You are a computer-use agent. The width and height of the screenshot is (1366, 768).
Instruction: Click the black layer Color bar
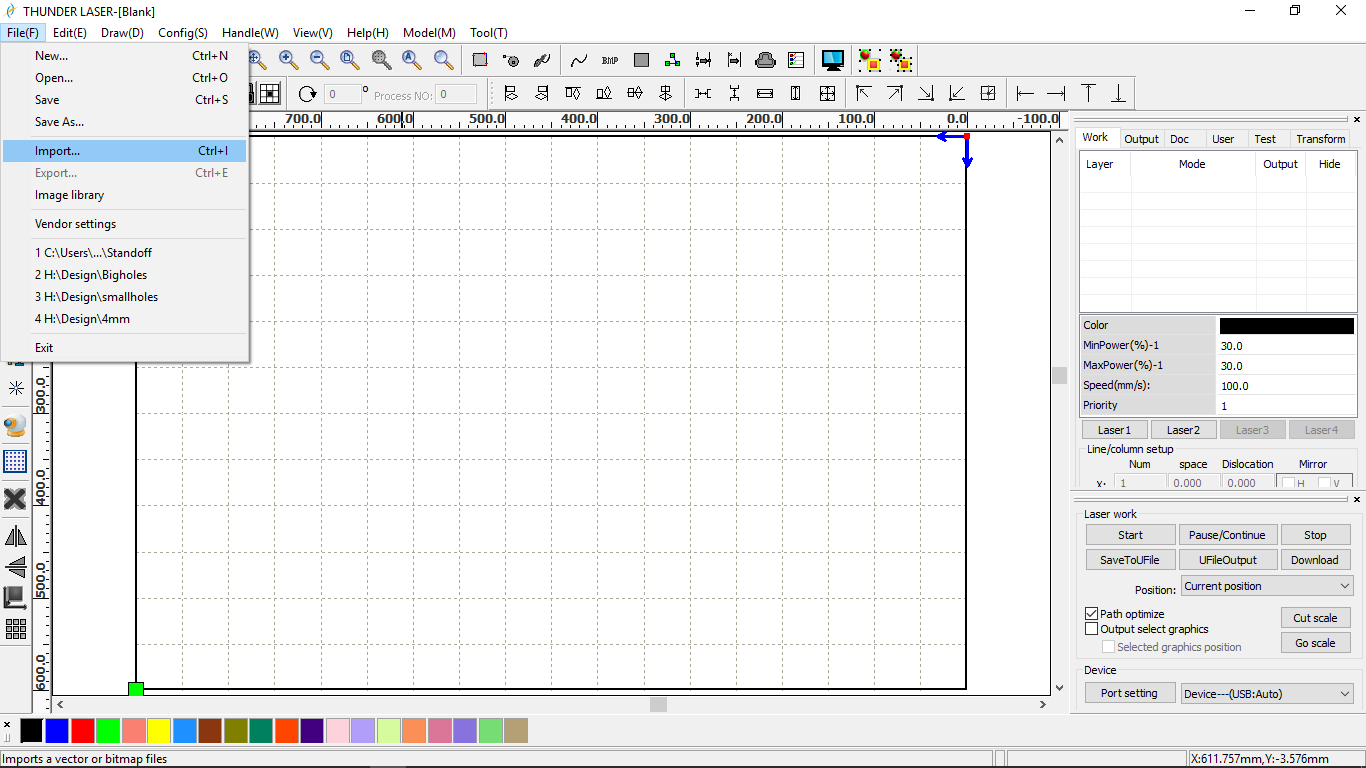click(1286, 325)
